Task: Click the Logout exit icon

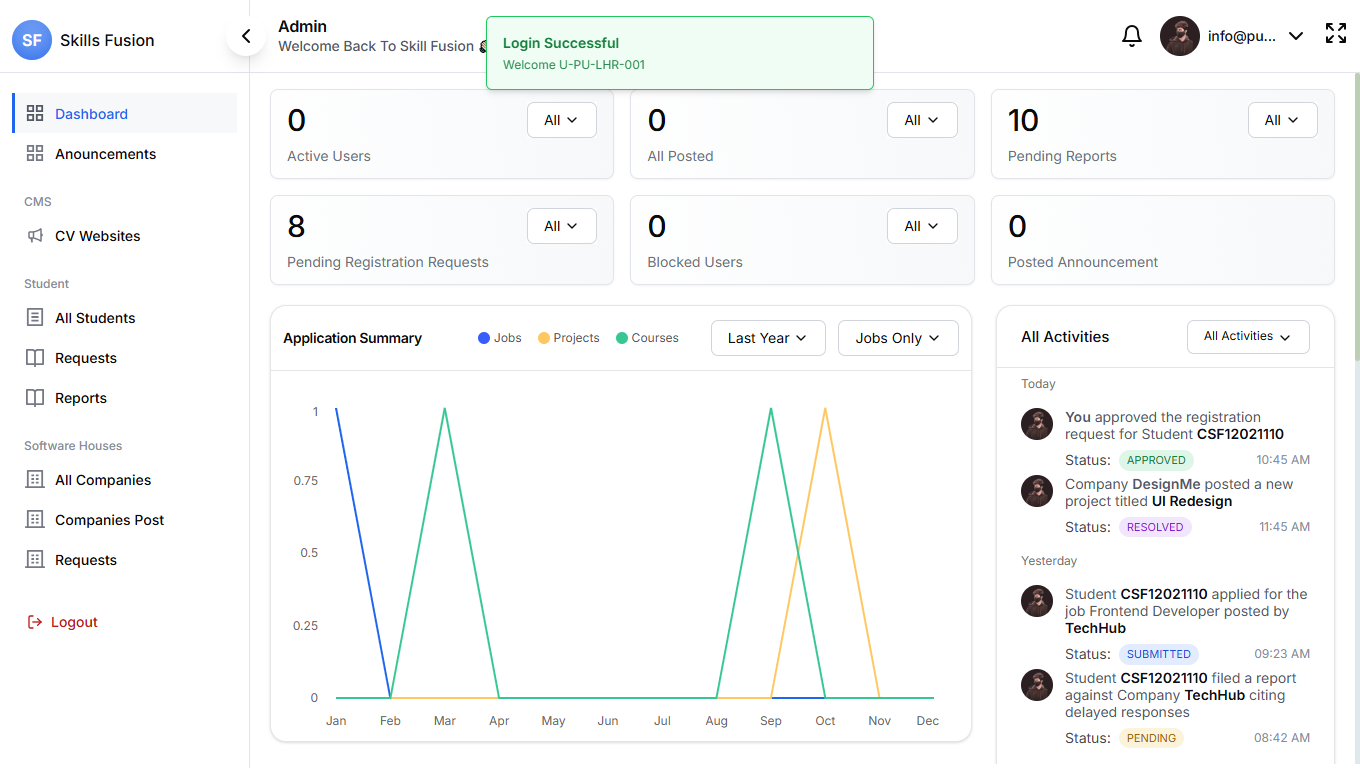Action: pos(35,622)
